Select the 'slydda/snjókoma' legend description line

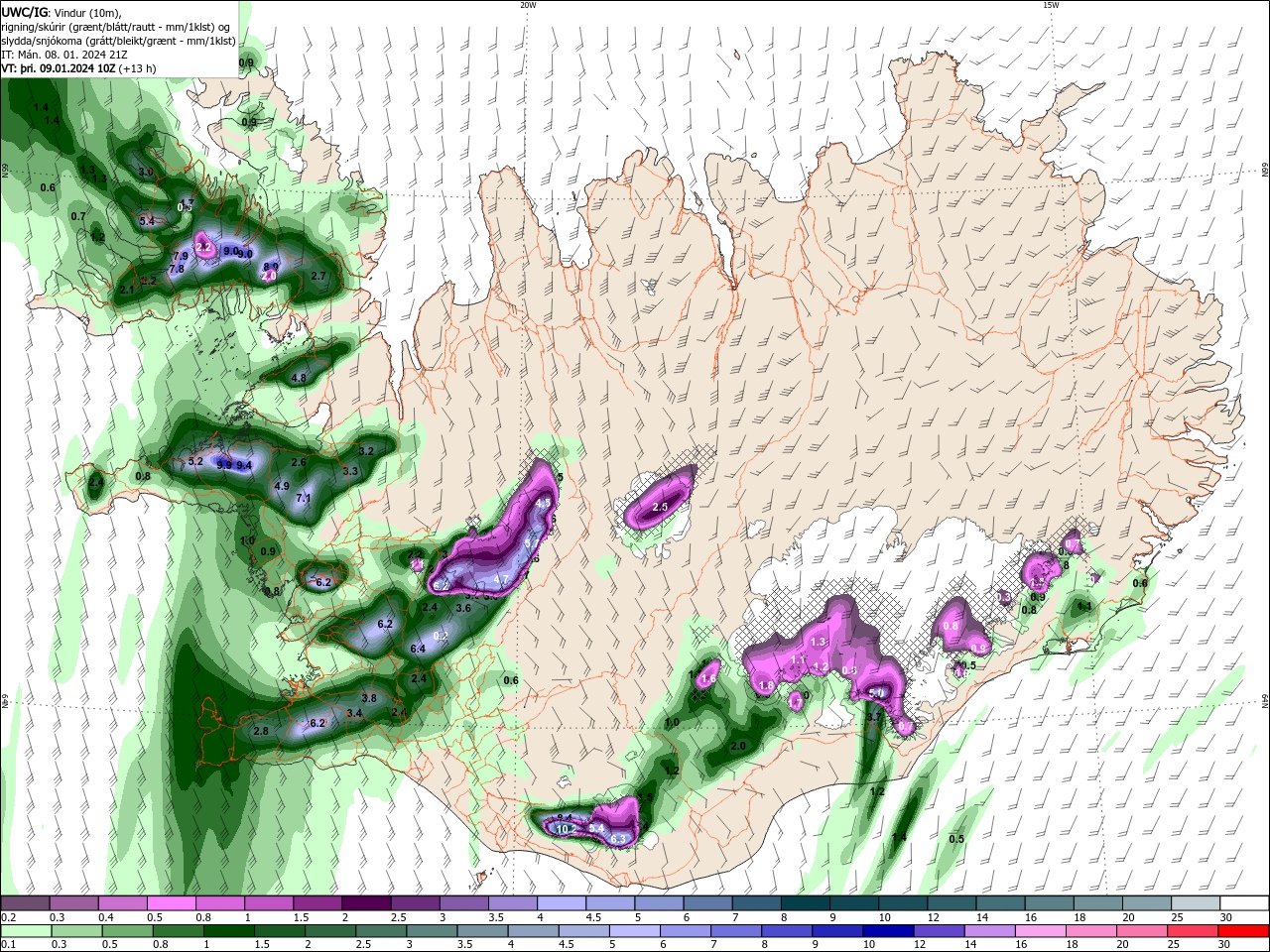[x=118, y=41]
